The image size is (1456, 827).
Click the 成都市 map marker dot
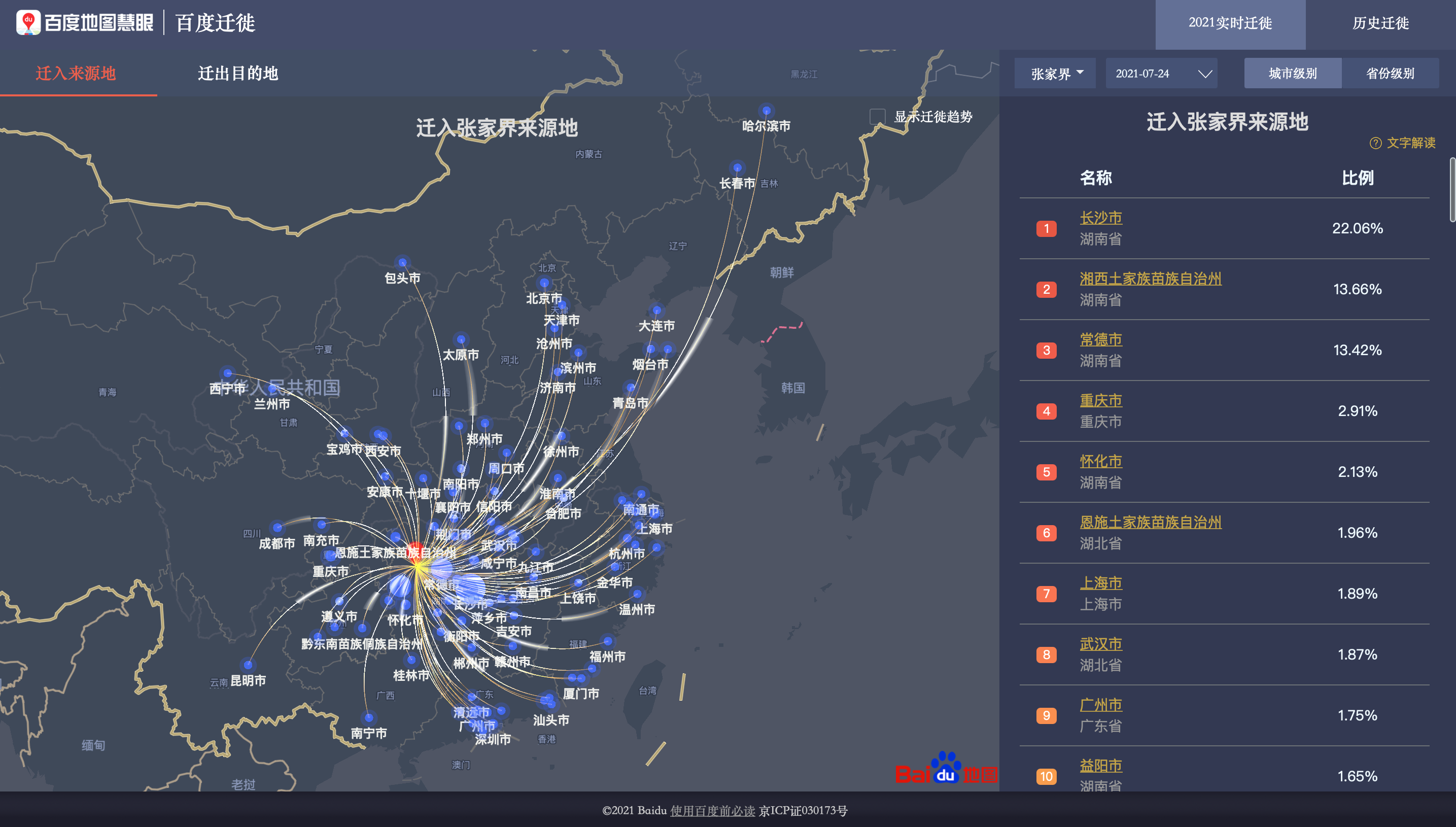pyautogui.click(x=277, y=528)
